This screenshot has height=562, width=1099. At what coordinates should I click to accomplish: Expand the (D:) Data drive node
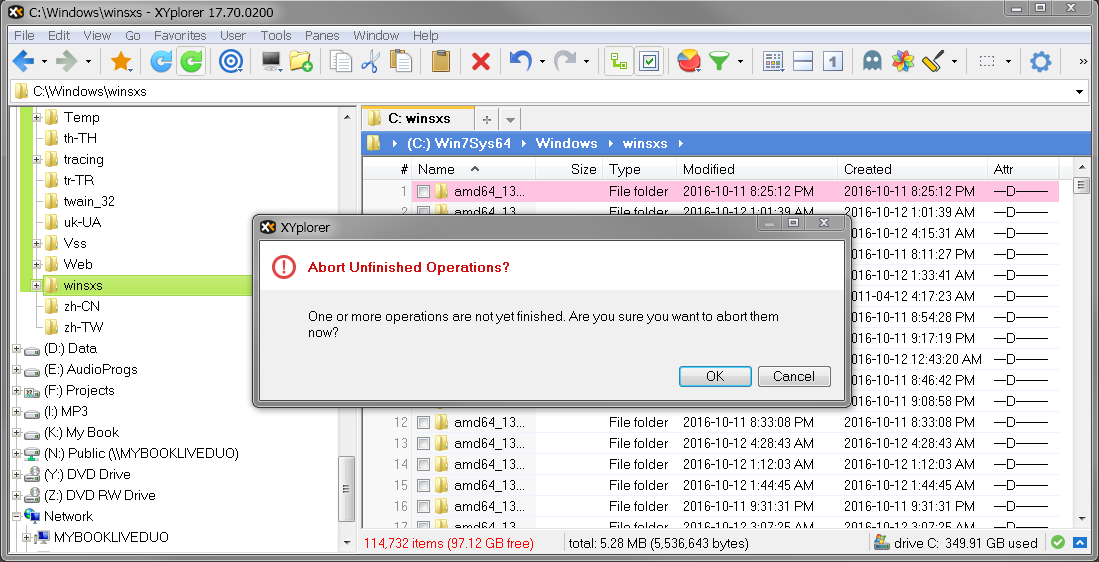coord(17,349)
